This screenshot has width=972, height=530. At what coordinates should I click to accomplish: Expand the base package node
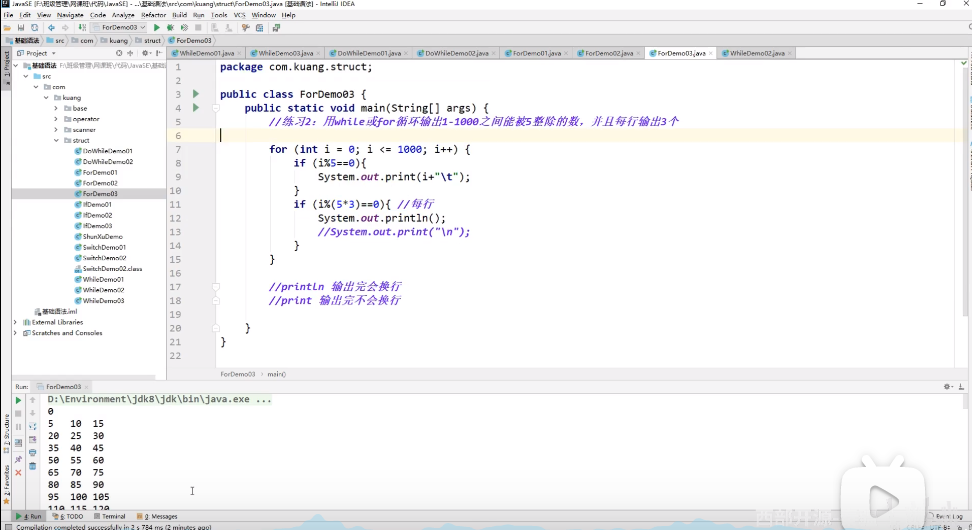(56, 108)
